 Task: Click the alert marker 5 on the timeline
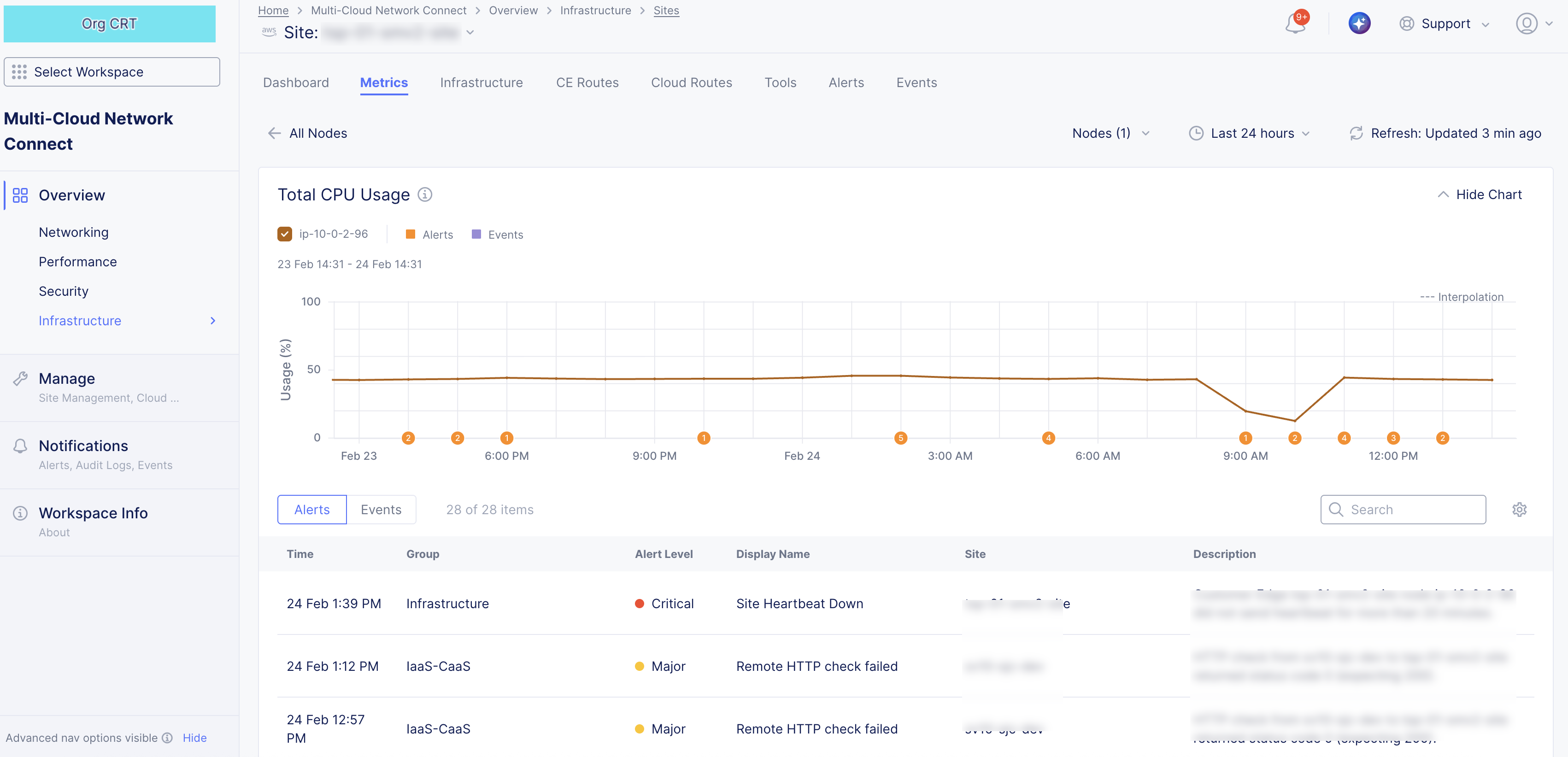(x=900, y=438)
